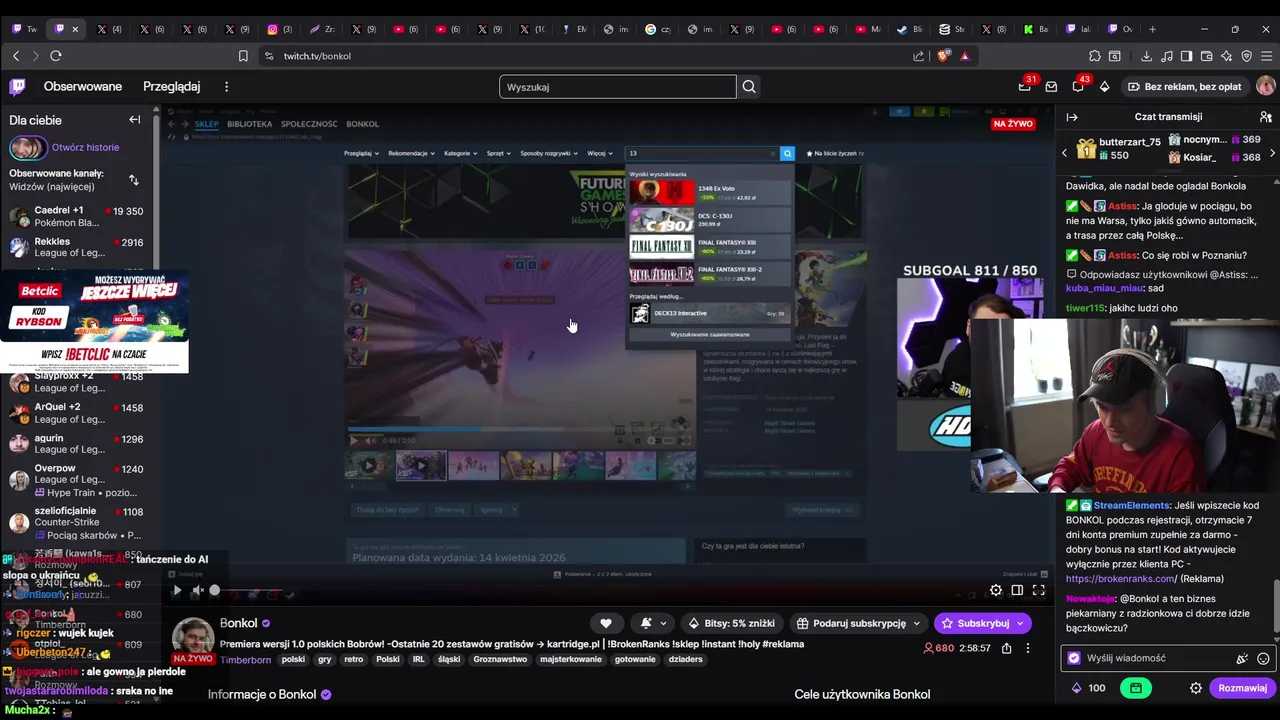Click Bez reklam, bez opłat button
This screenshot has width=1280, height=720.
[1184, 87]
